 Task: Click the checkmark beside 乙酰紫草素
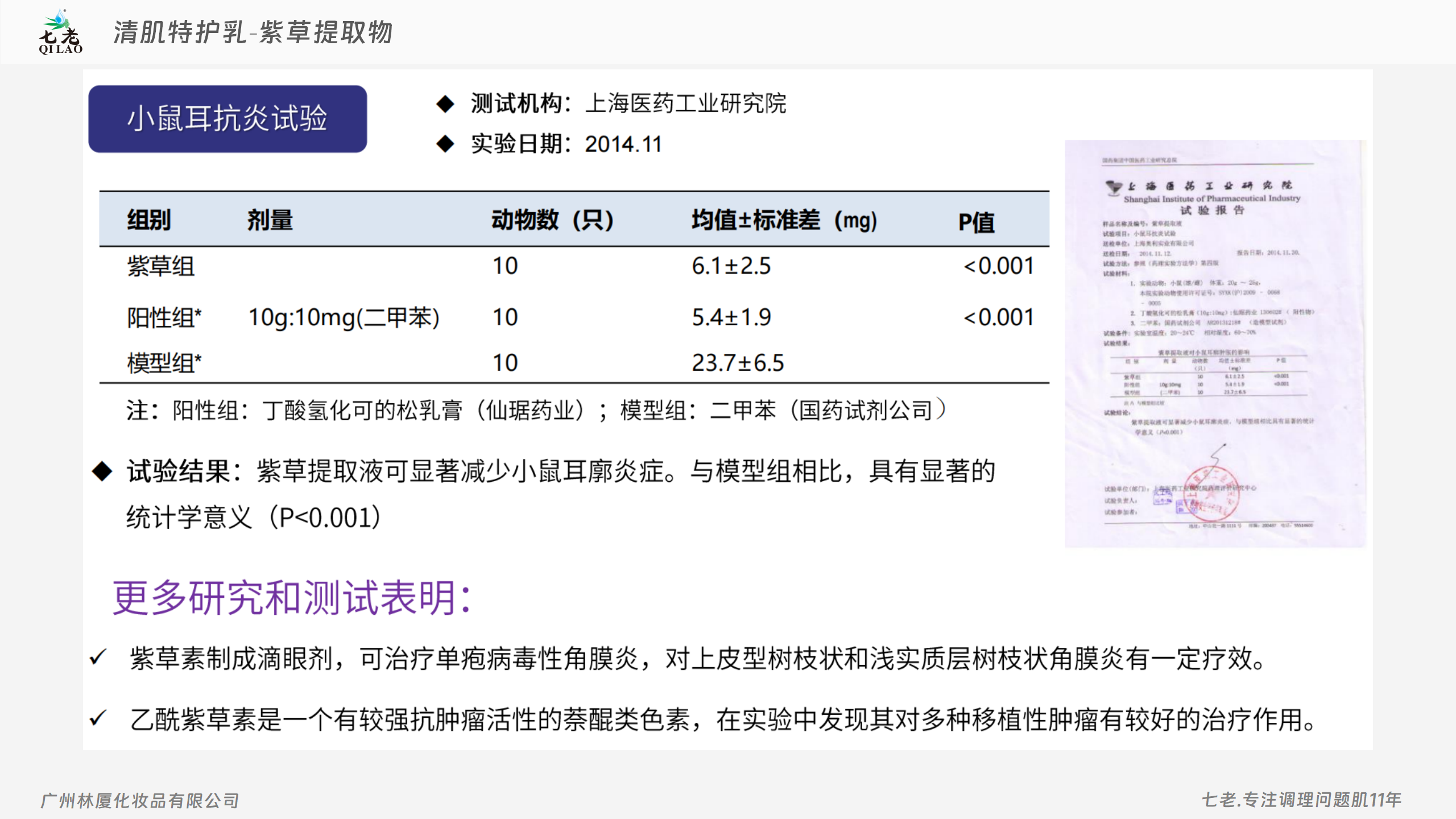click(98, 718)
